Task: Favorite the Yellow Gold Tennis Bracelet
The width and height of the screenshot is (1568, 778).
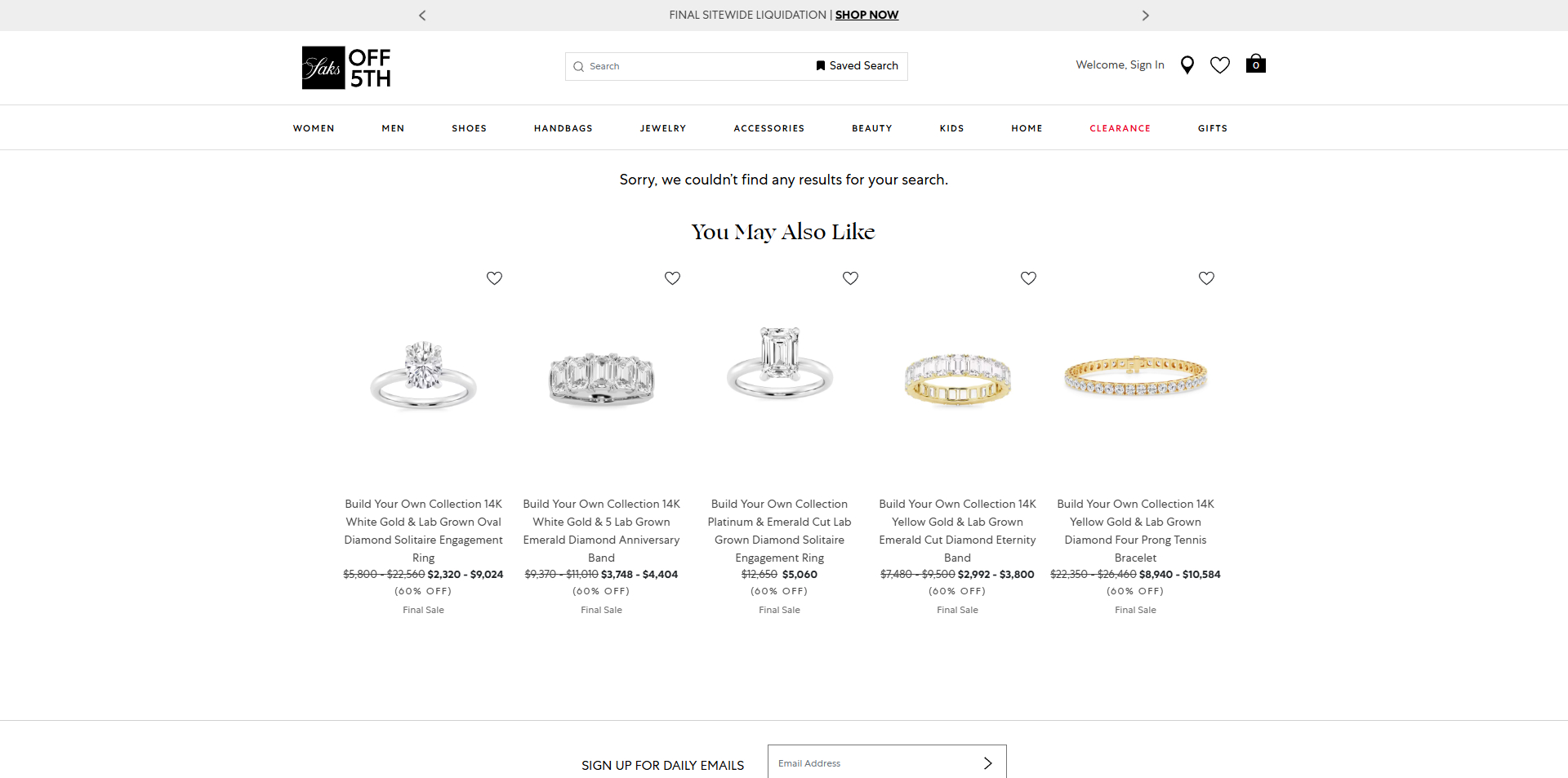Action: (1206, 278)
